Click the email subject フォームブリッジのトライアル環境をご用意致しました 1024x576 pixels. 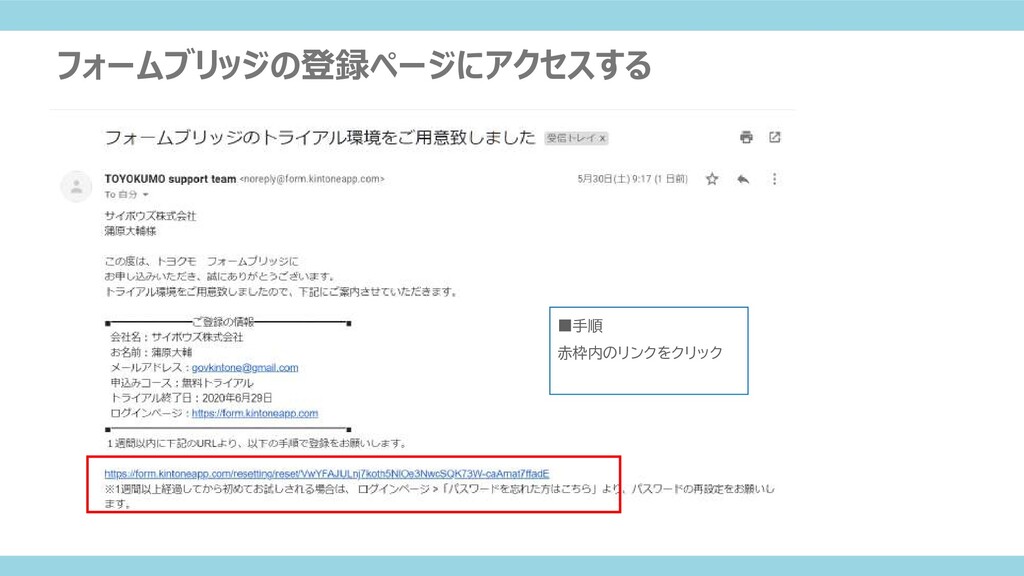pyautogui.click(x=320, y=138)
